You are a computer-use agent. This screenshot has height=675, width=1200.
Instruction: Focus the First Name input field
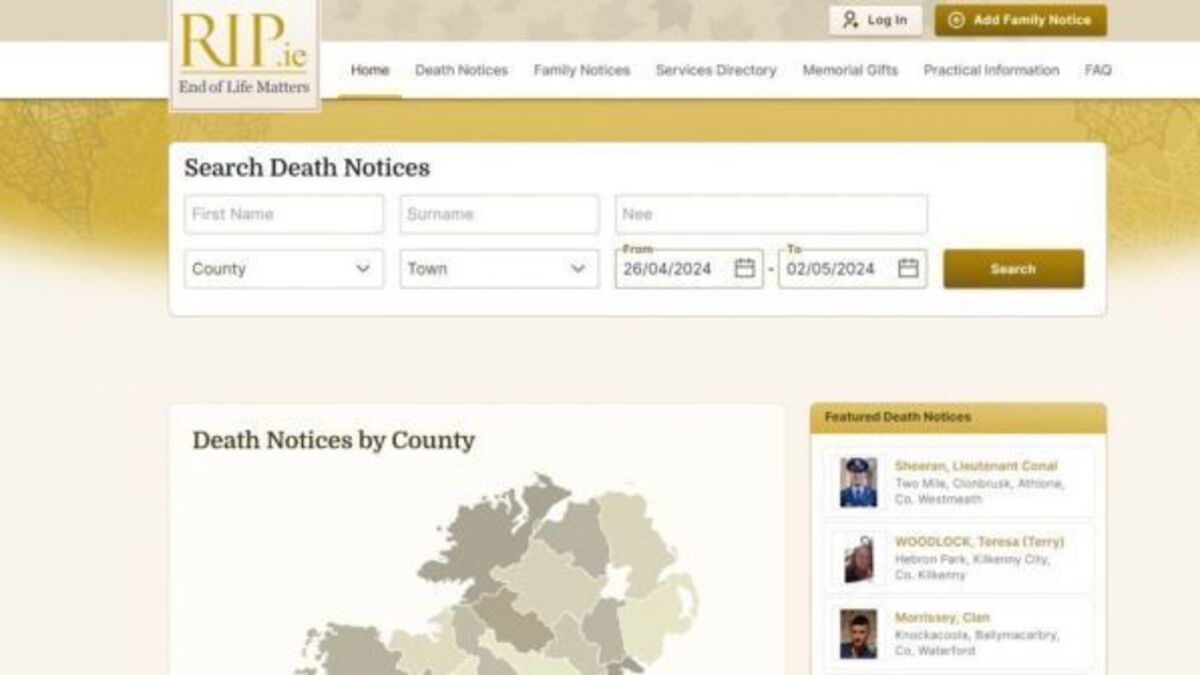(284, 214)
